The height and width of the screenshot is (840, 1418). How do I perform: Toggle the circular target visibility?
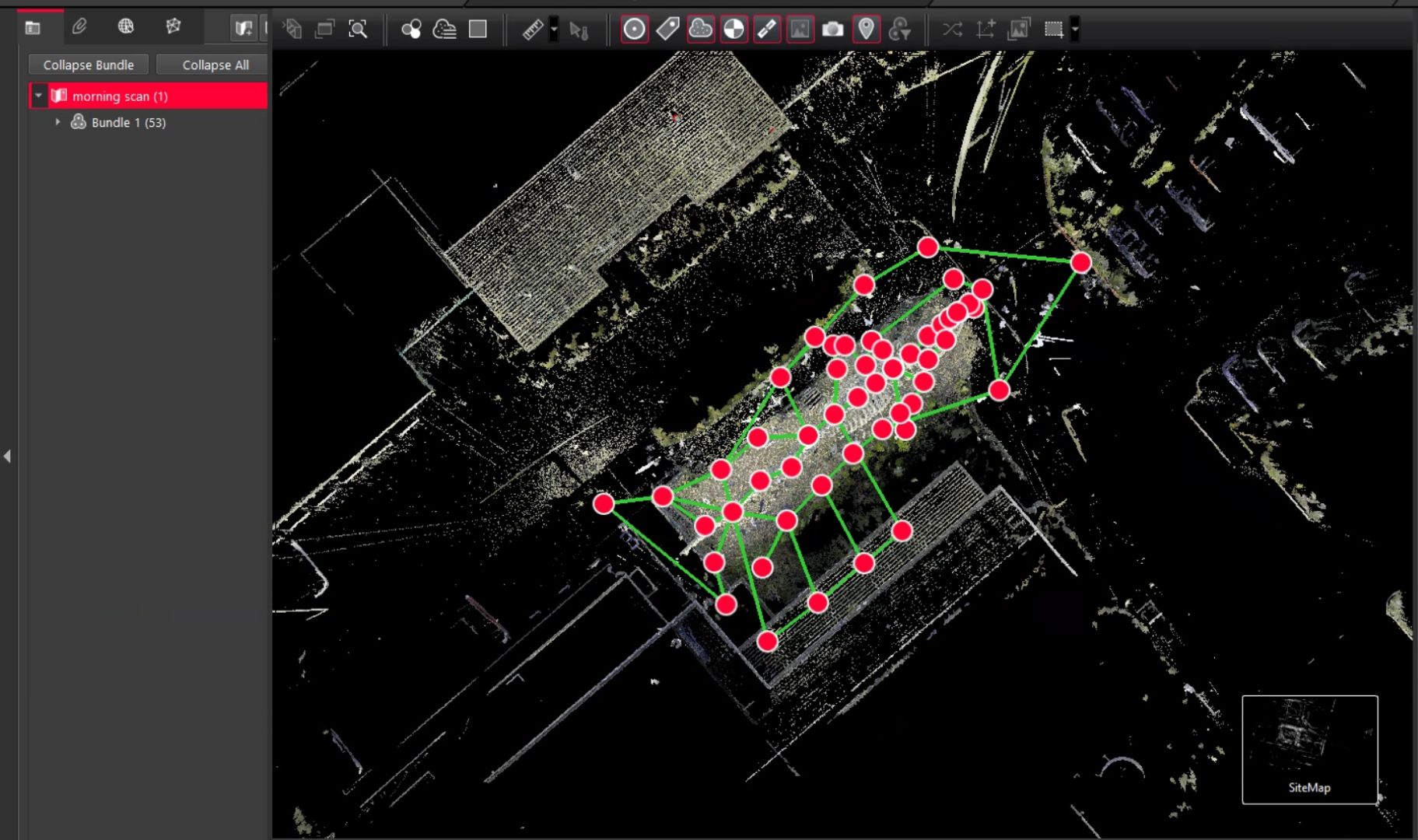pos(634,30)
